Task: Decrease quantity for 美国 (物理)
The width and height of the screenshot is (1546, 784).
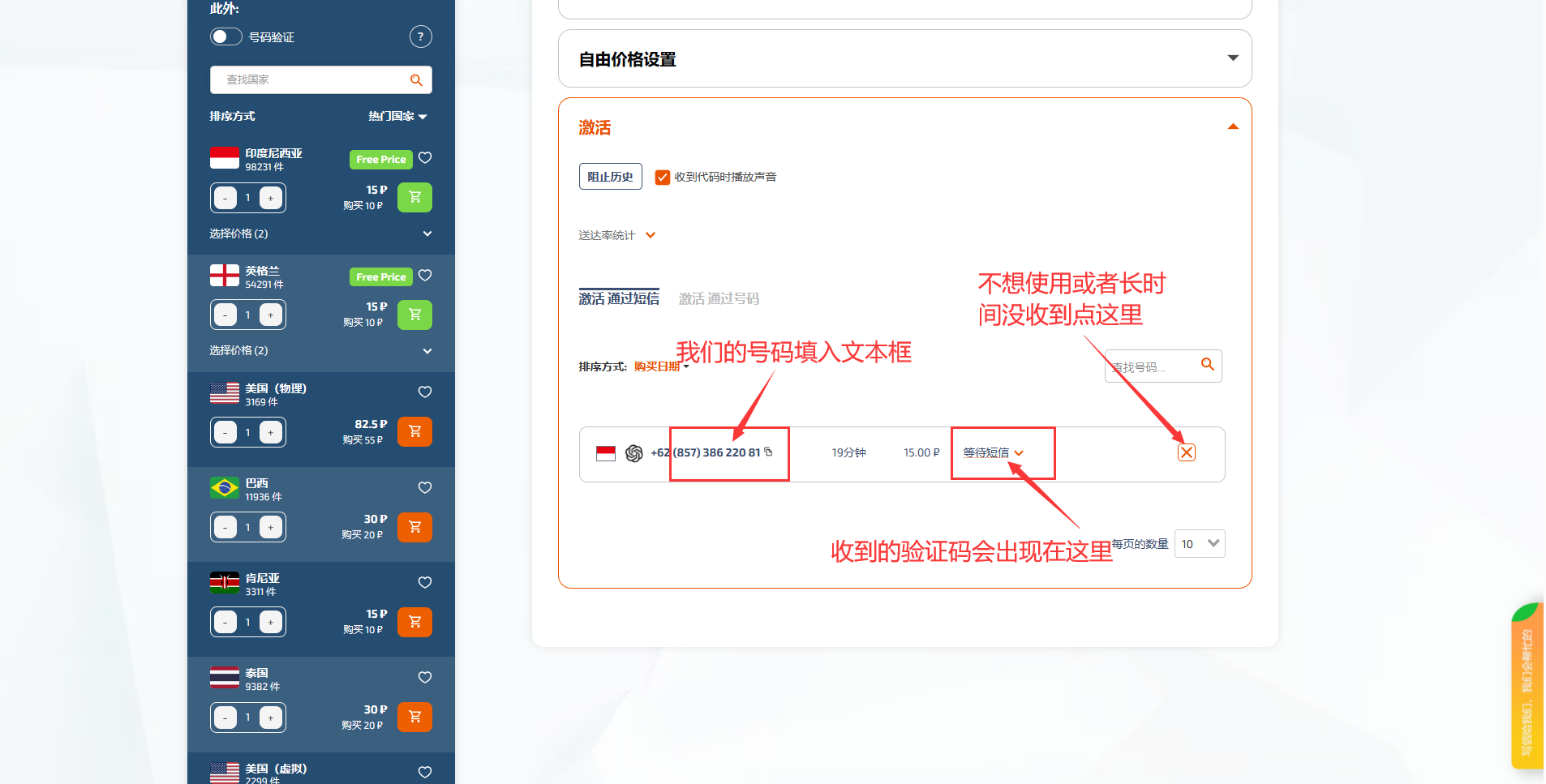Action: [225, 432]
